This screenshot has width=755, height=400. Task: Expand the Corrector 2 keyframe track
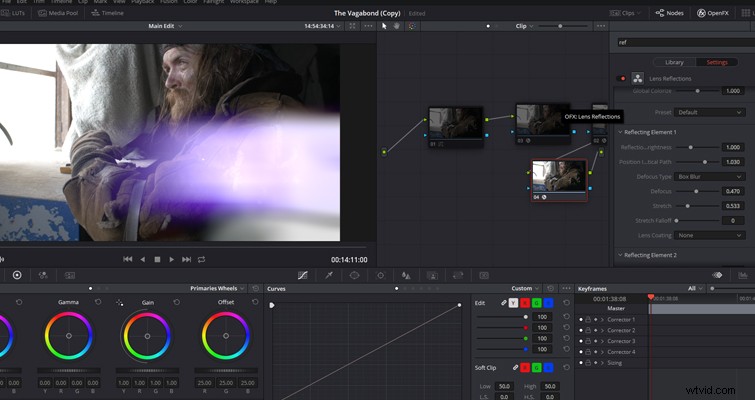[602, 330]
